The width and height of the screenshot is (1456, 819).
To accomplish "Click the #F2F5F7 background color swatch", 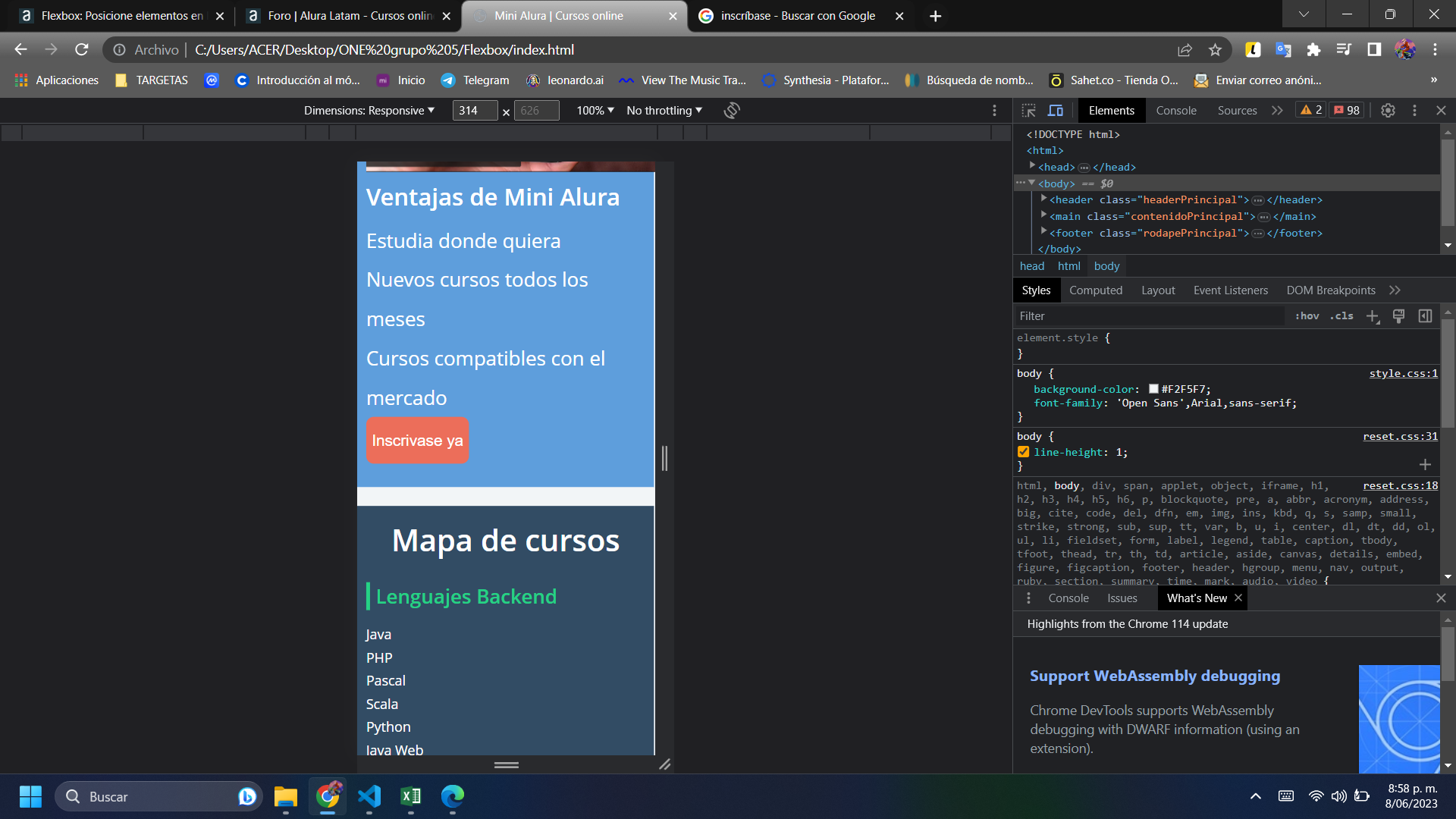I will point(1153,389).
